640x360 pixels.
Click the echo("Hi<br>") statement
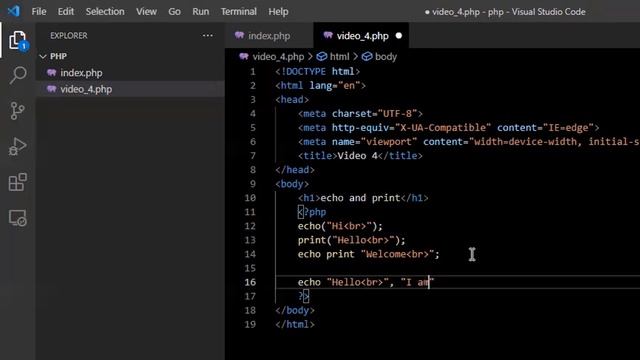[340, 226]
